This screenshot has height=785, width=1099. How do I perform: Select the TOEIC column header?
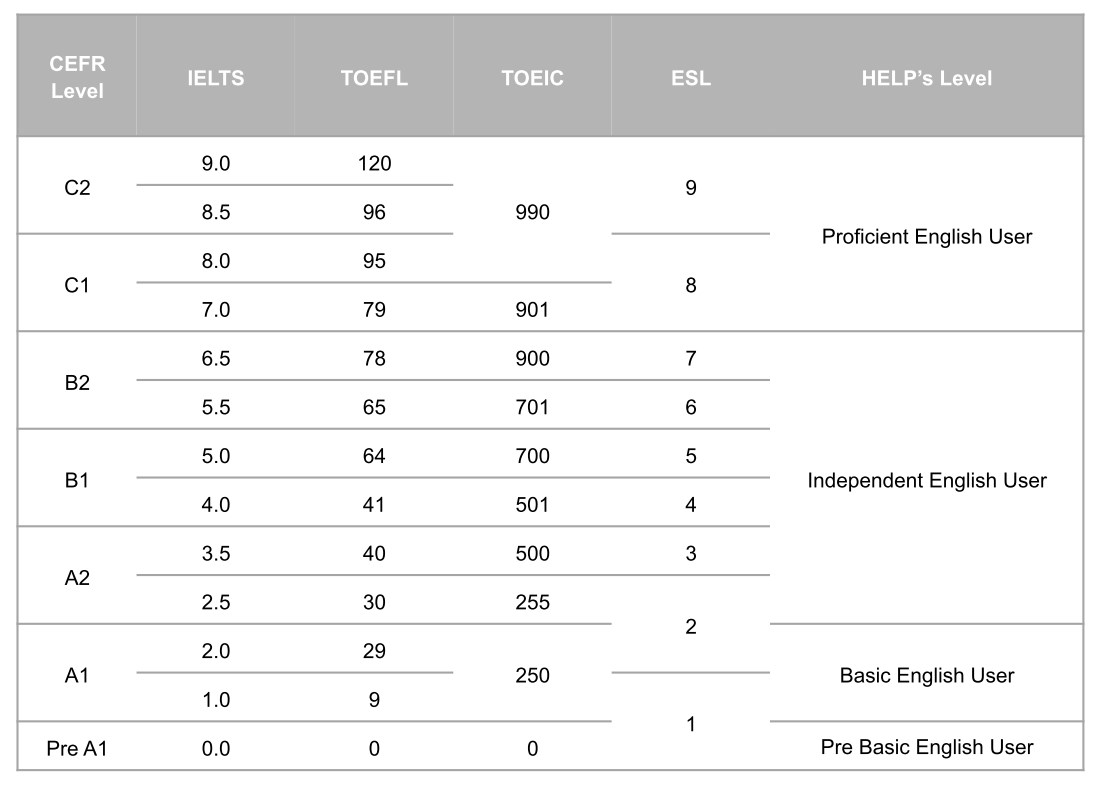tap(533, 78)
